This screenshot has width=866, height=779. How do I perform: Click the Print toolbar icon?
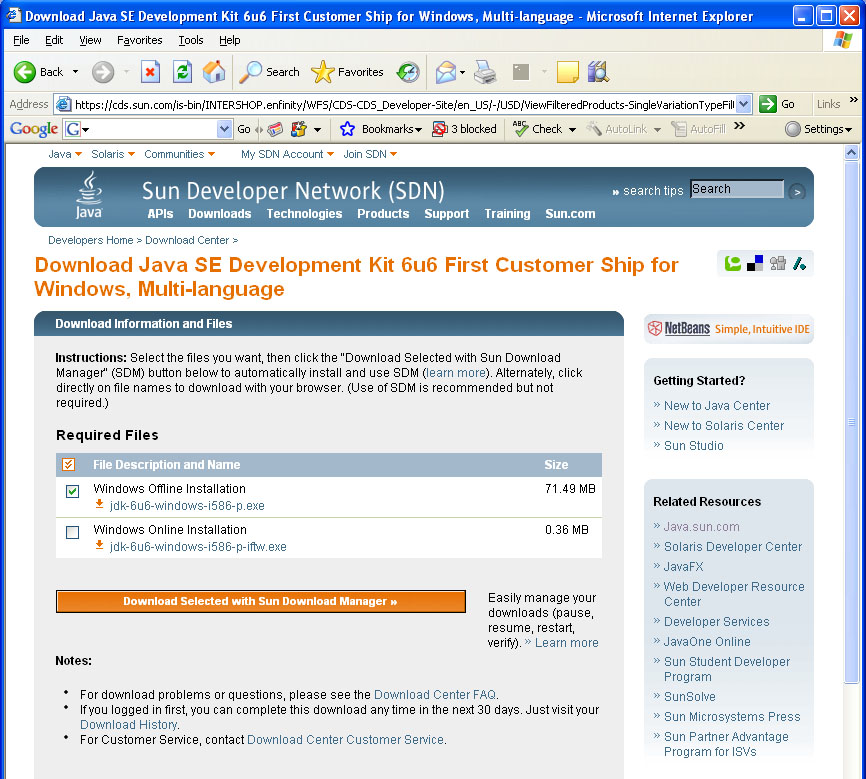click(x=485, y=72)
